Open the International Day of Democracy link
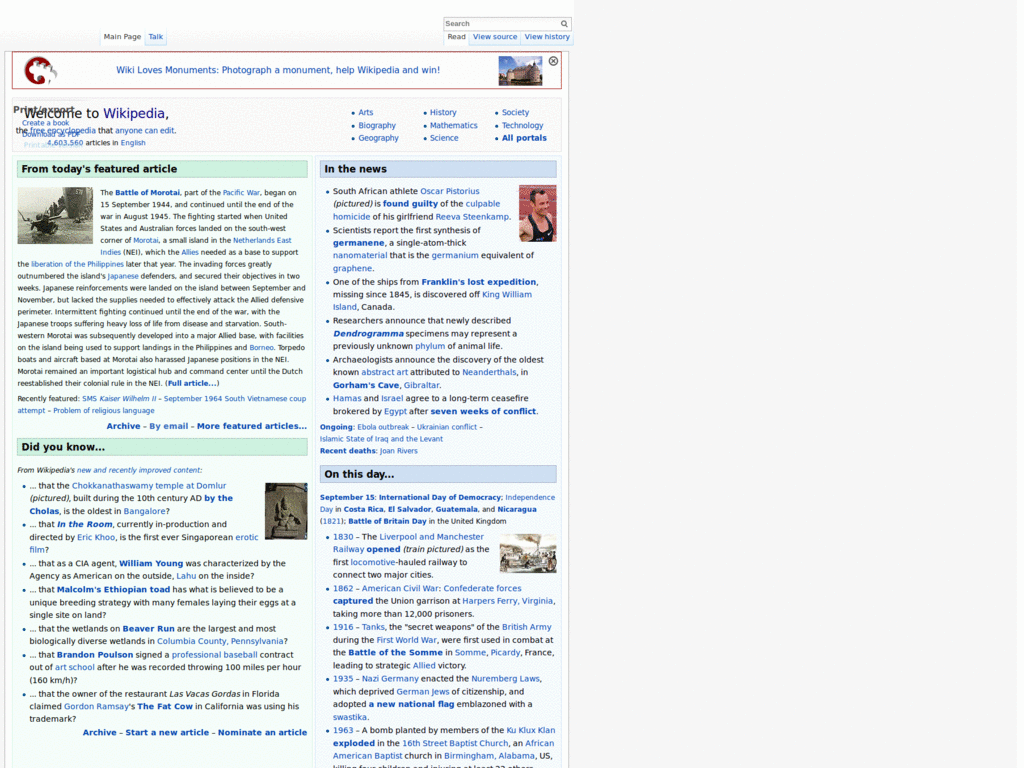Image resolution: width=1024 pixels, height=768 pixels. [x=440, y=498]
